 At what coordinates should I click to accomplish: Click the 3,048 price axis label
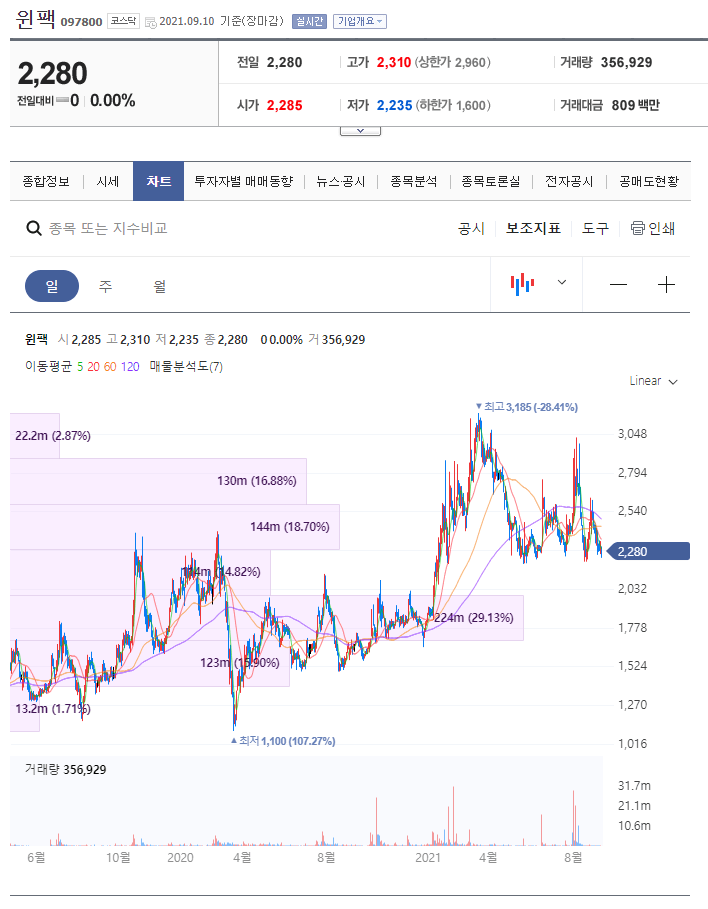pyautogui.click(x=633, y=434)
